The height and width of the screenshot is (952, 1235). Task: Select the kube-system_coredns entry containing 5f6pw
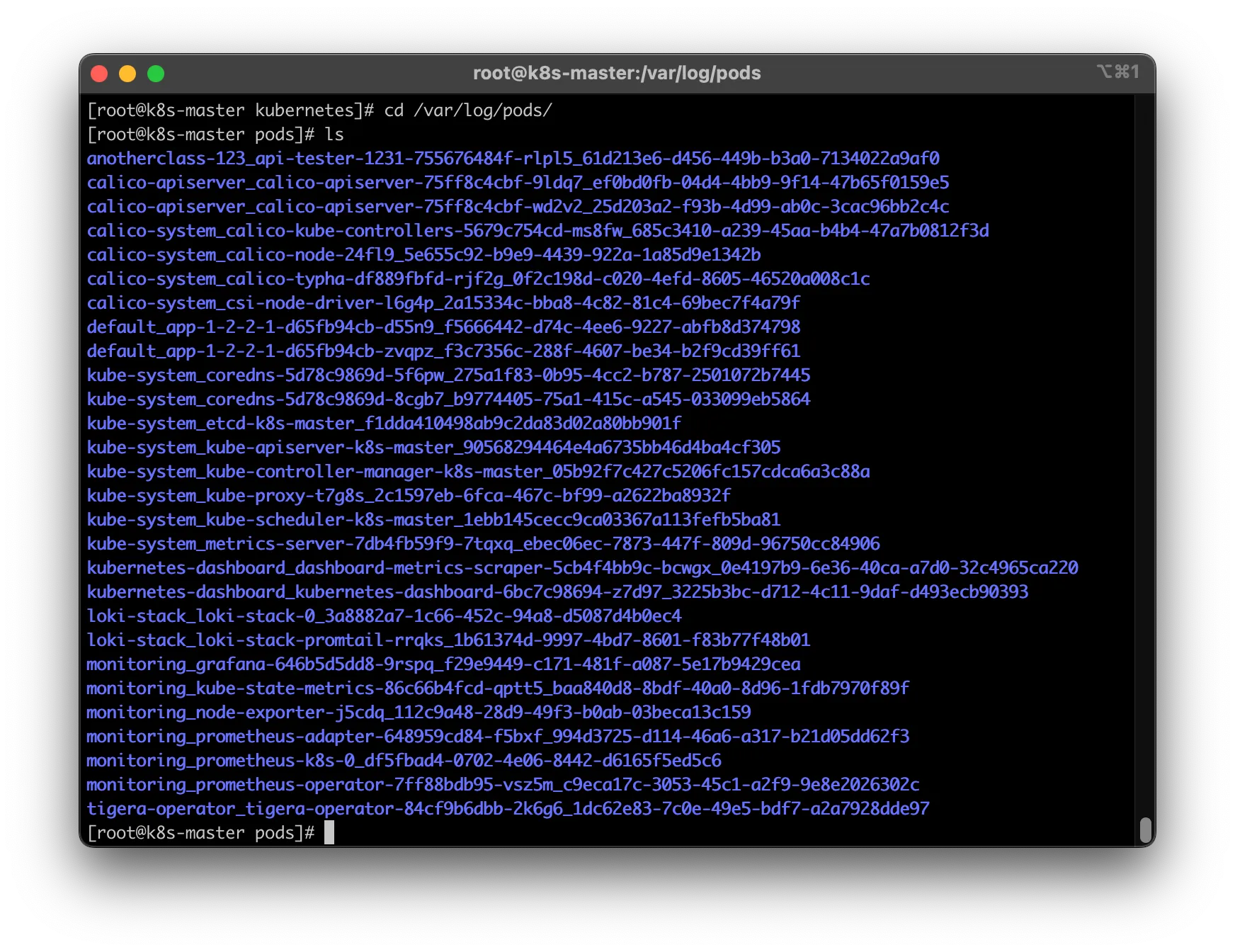449,375
